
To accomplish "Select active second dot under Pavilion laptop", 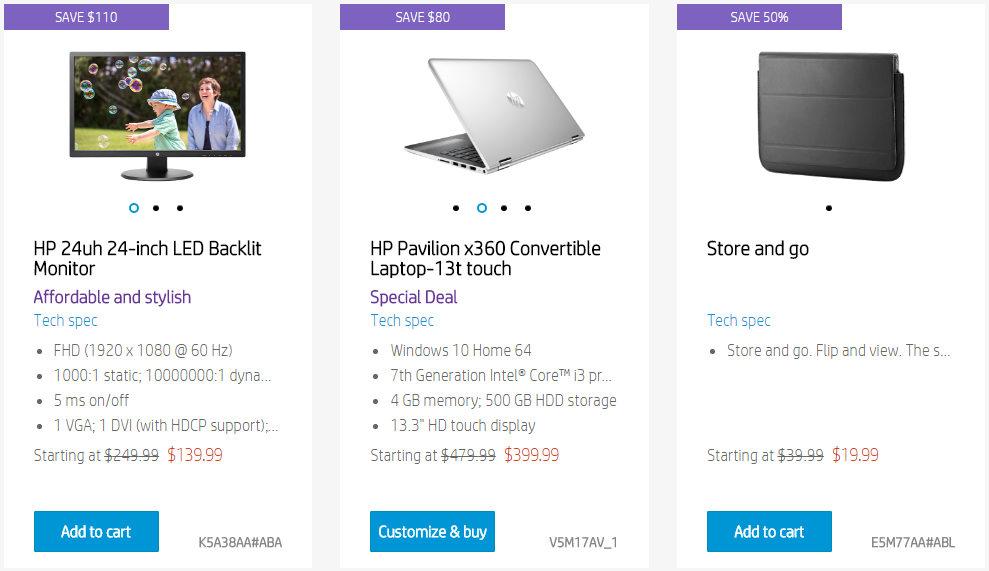I will click(x=482, y=208).
